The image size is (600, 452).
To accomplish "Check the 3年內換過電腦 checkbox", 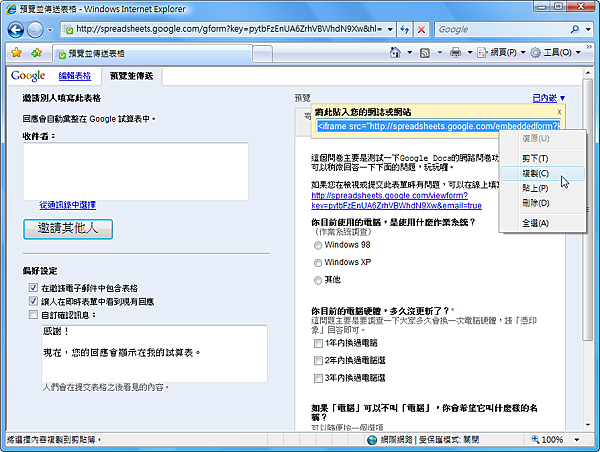I will pyautogui.click(x=318, y=379).
